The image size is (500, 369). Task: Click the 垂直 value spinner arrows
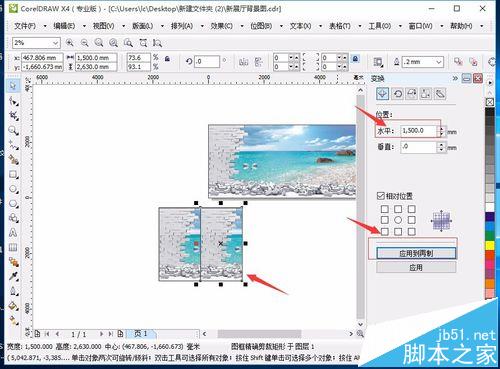click(441, 147)
